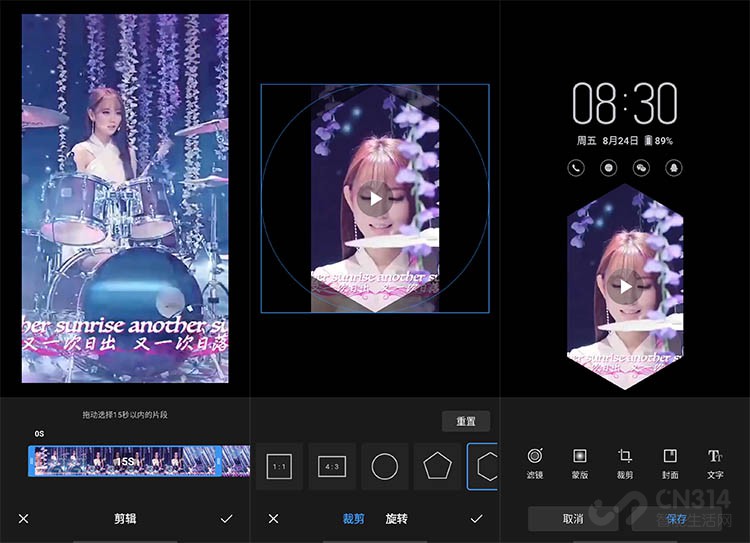Click the drummer video preview
Screen dimensions: 750x543
pos(125,198)
